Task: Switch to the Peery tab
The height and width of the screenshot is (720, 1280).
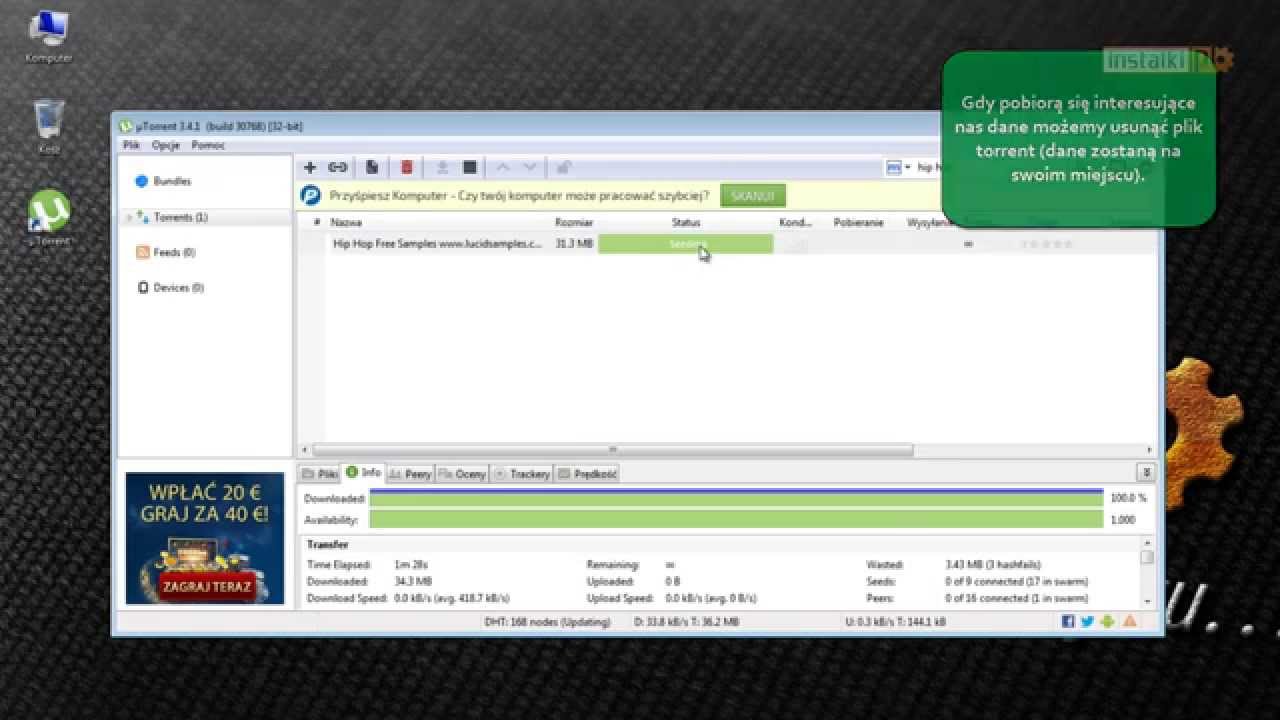Action: tap(410, 473)
